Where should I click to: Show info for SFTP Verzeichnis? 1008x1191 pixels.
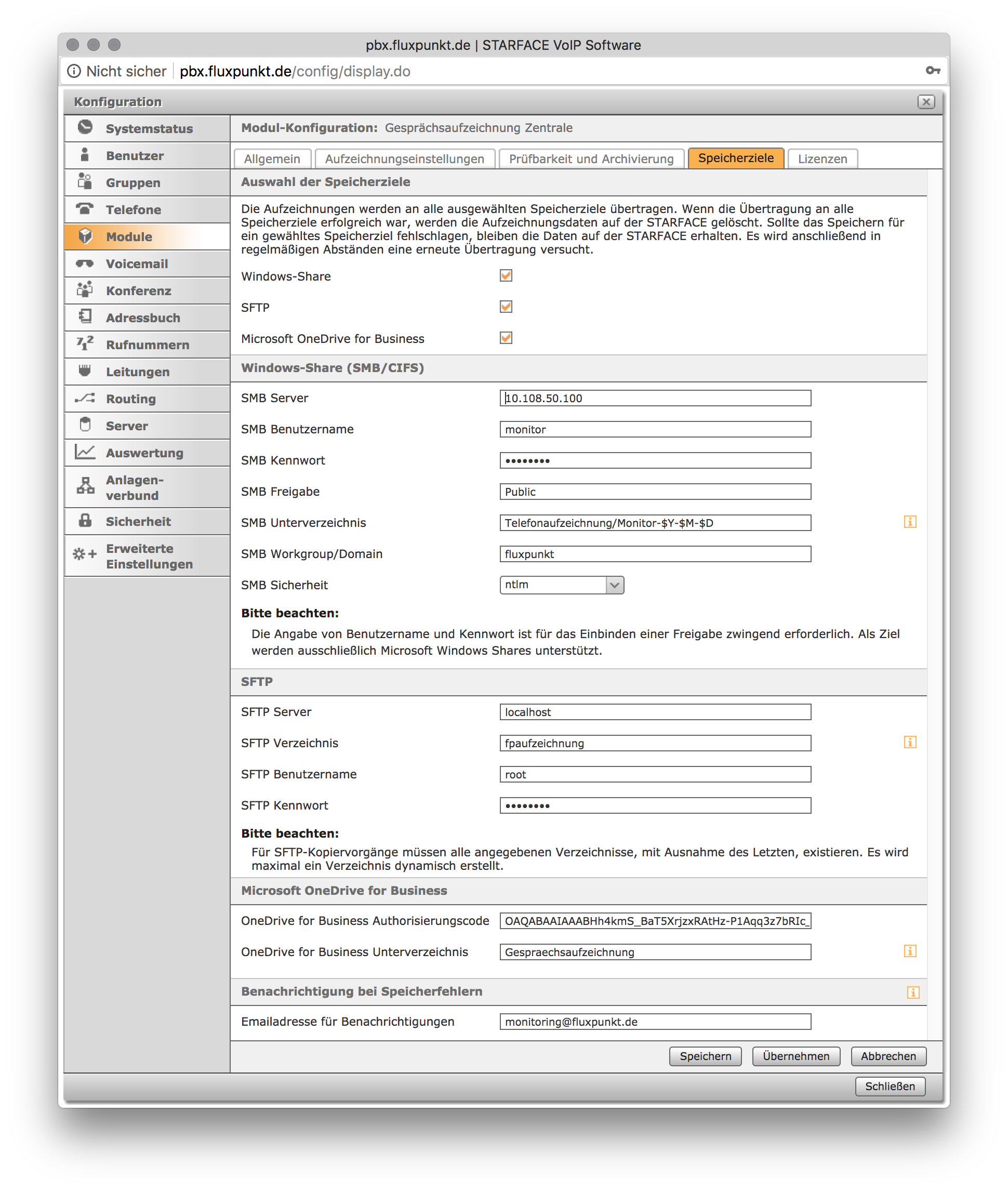[910, 743]
